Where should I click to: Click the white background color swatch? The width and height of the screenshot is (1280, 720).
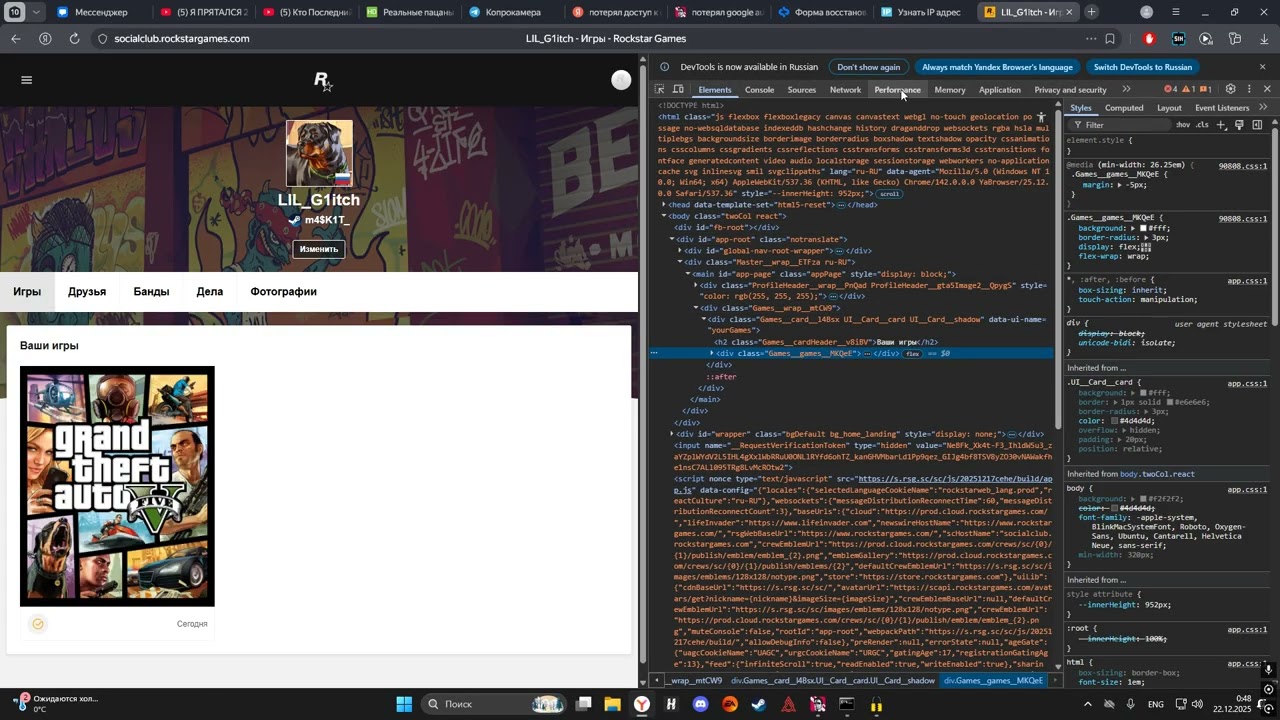[x=1144, y=228]
